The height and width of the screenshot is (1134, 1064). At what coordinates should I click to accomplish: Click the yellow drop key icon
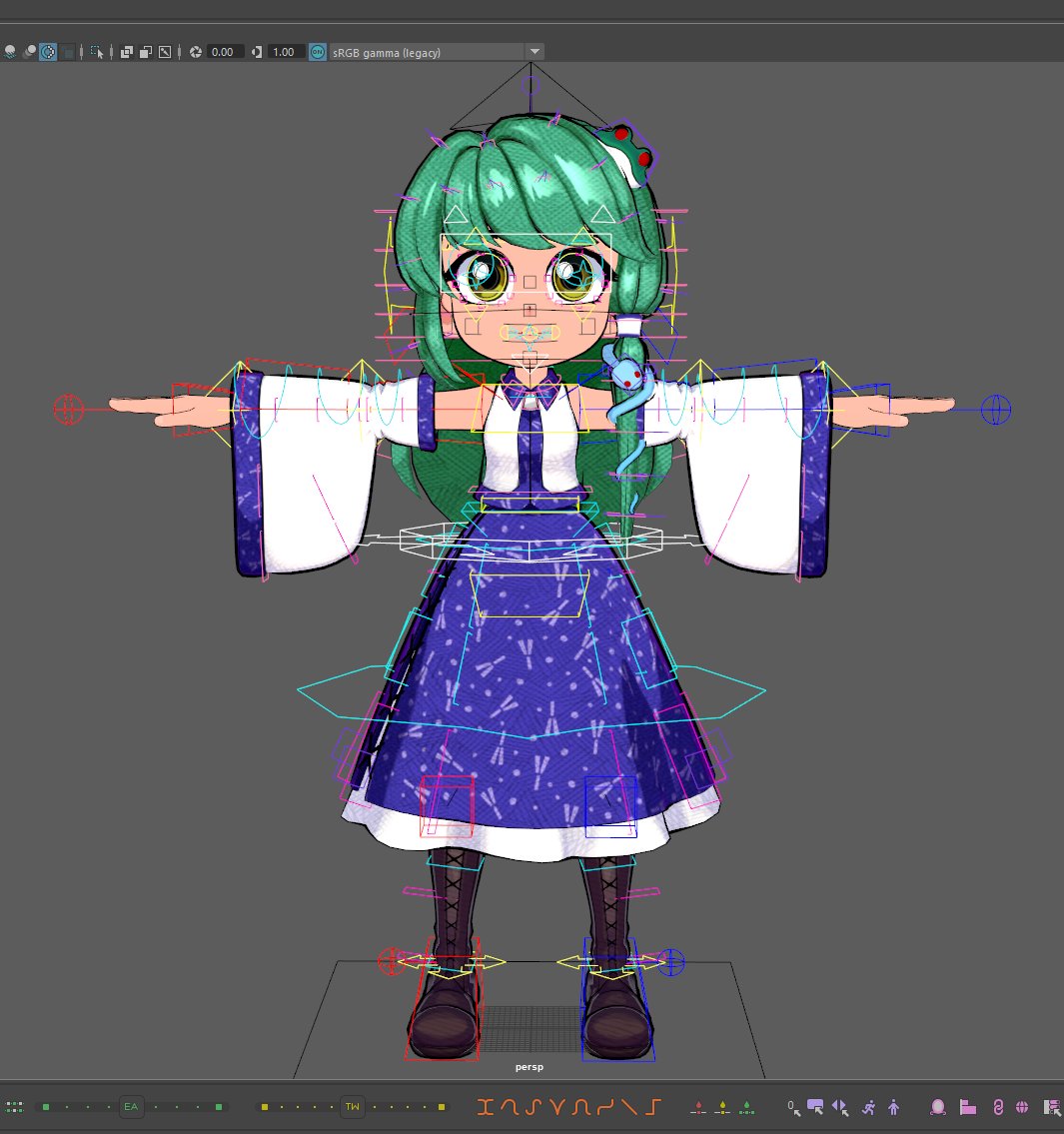click(722, 1107)
